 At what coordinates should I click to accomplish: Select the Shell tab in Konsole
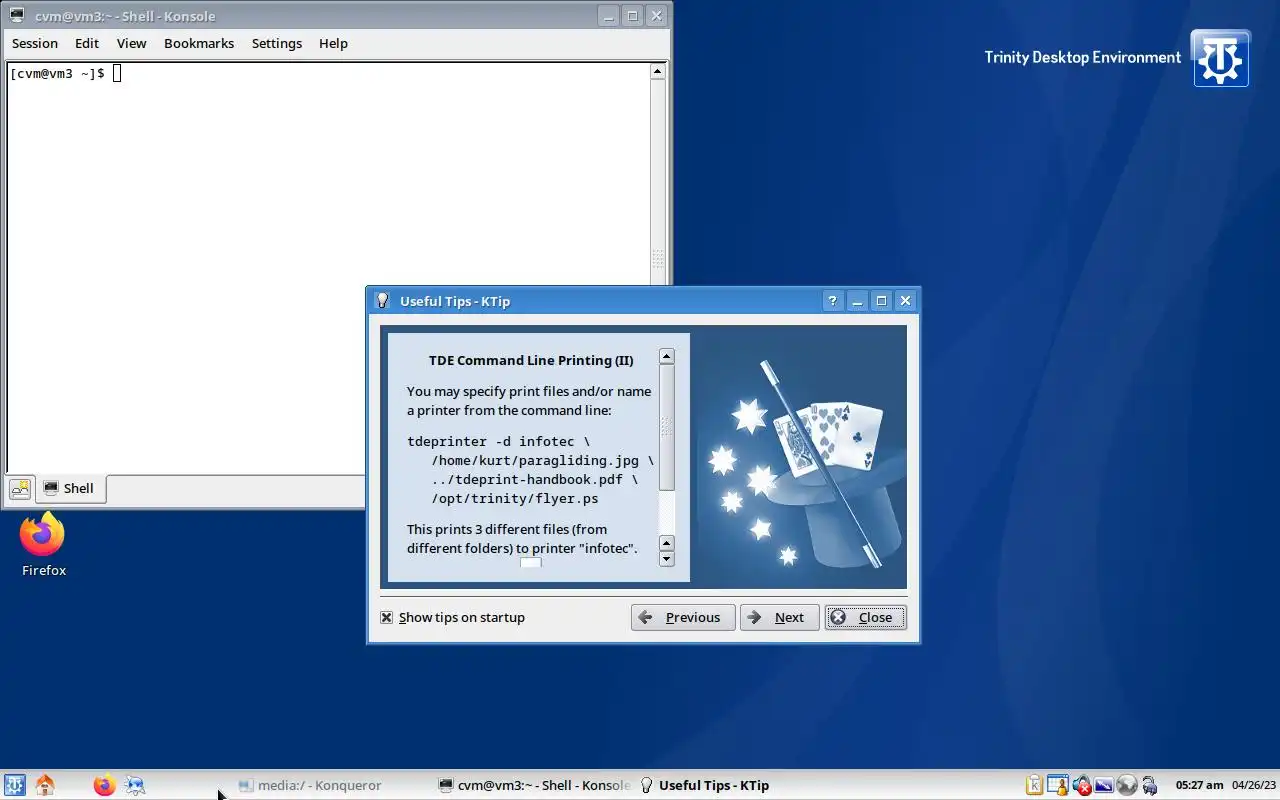click(70, 488)
